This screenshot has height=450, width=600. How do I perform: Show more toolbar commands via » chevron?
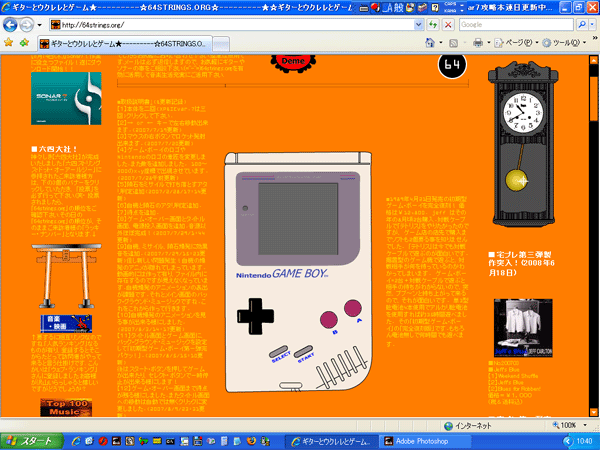[x=595, y=38]
